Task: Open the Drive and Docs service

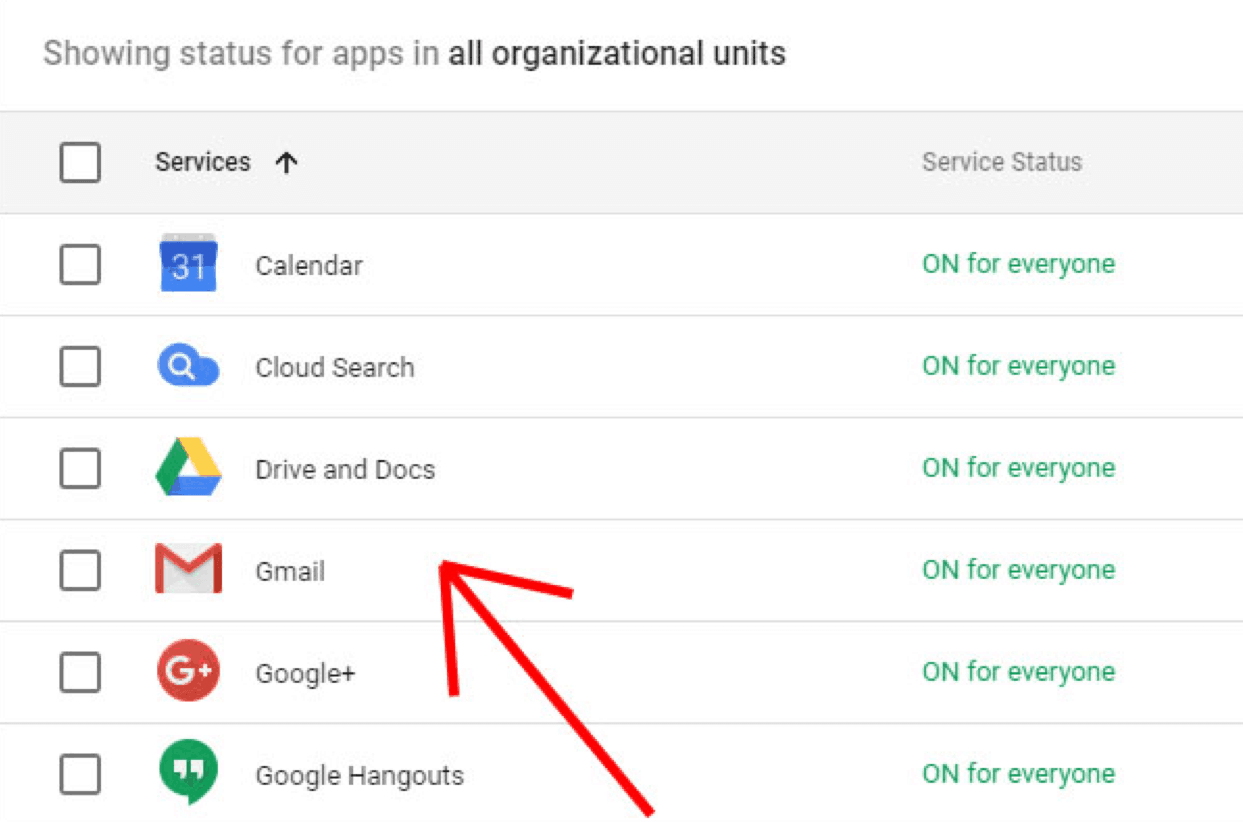Action: [345, 470]
